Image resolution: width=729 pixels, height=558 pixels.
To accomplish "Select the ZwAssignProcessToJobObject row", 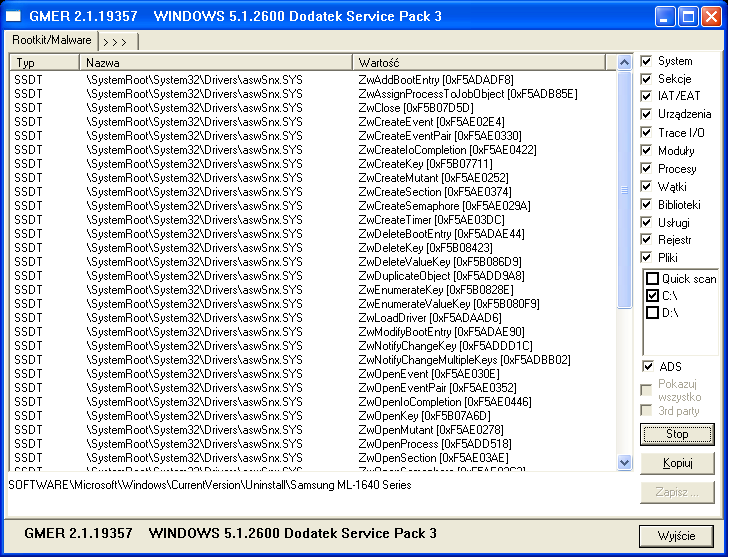I will [x=313, y=94].
